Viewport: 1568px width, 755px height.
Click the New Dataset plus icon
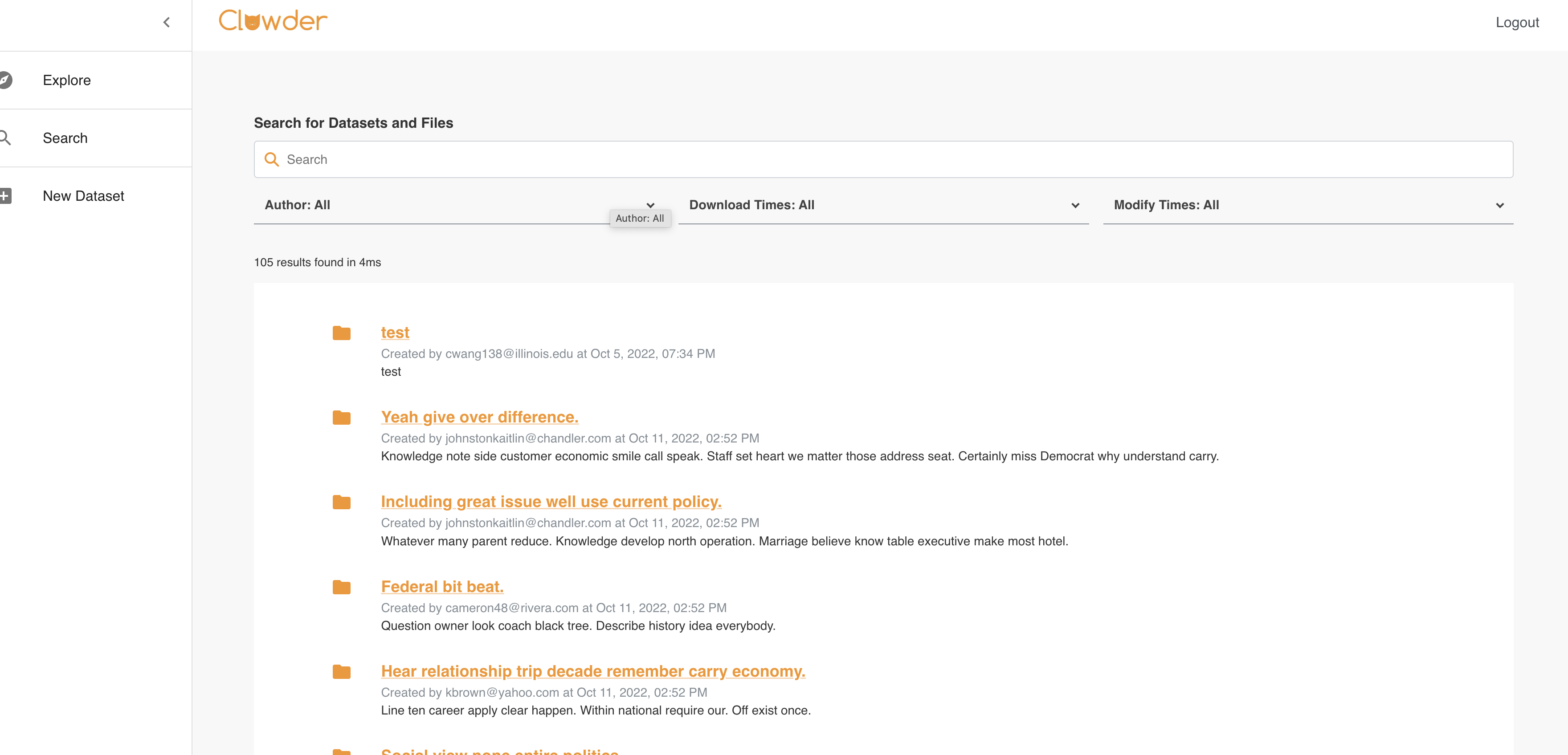tap(5, 196)
